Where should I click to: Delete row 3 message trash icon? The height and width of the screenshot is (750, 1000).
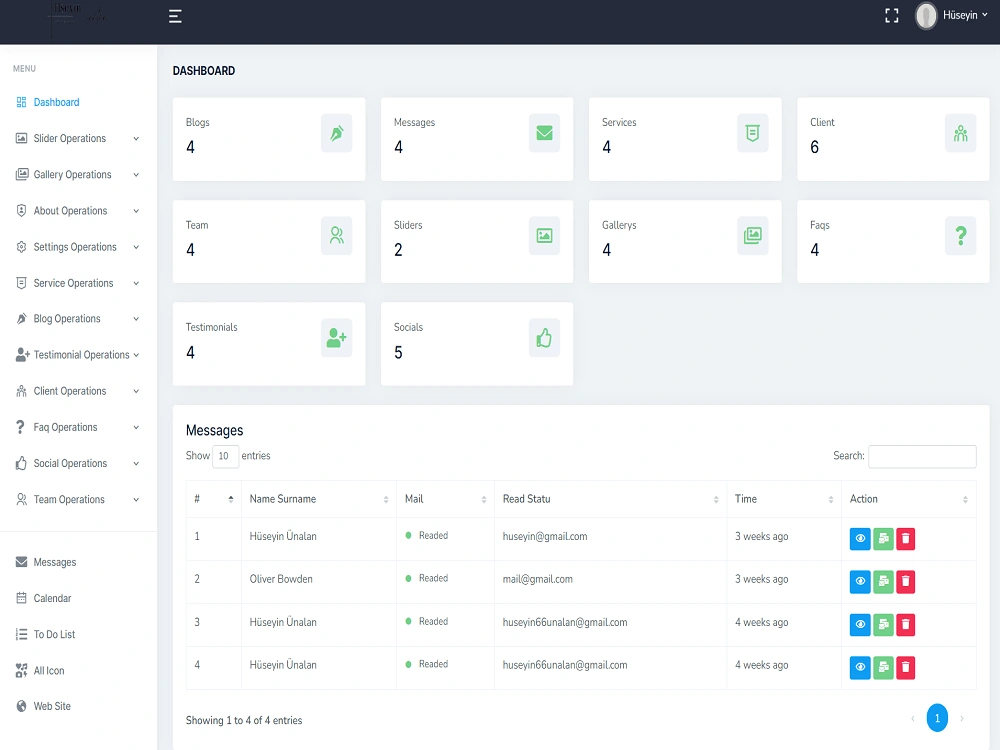click(x=906, y=625)
